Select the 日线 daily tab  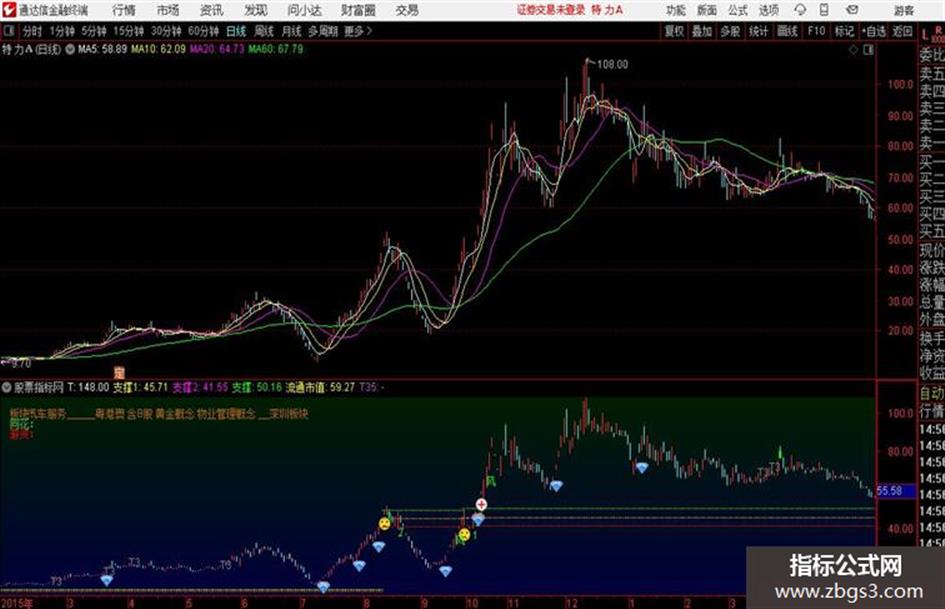[x=236, y=31]
